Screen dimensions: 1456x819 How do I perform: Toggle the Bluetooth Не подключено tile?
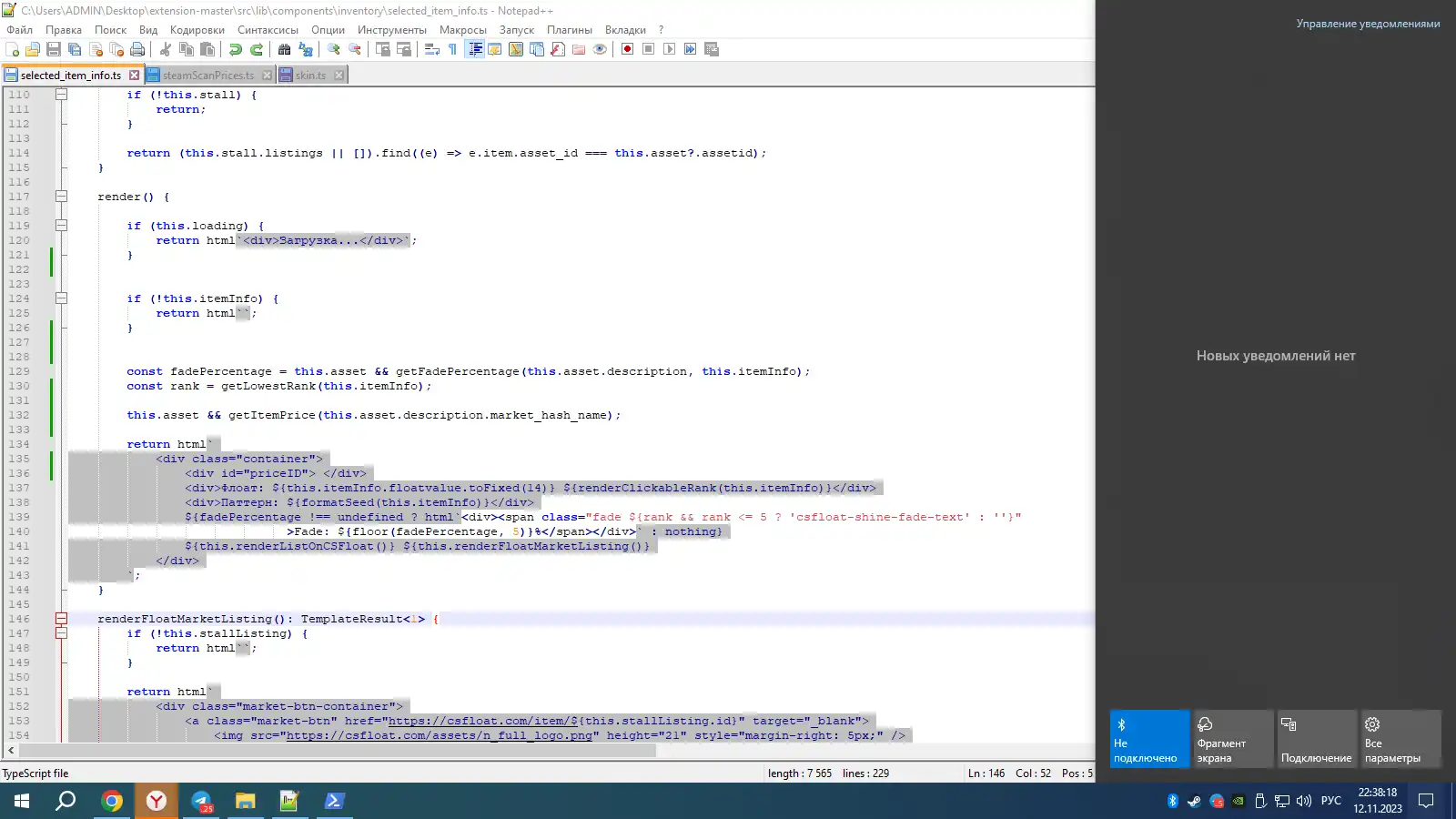pyautogui.click(x=1149, y=739)
